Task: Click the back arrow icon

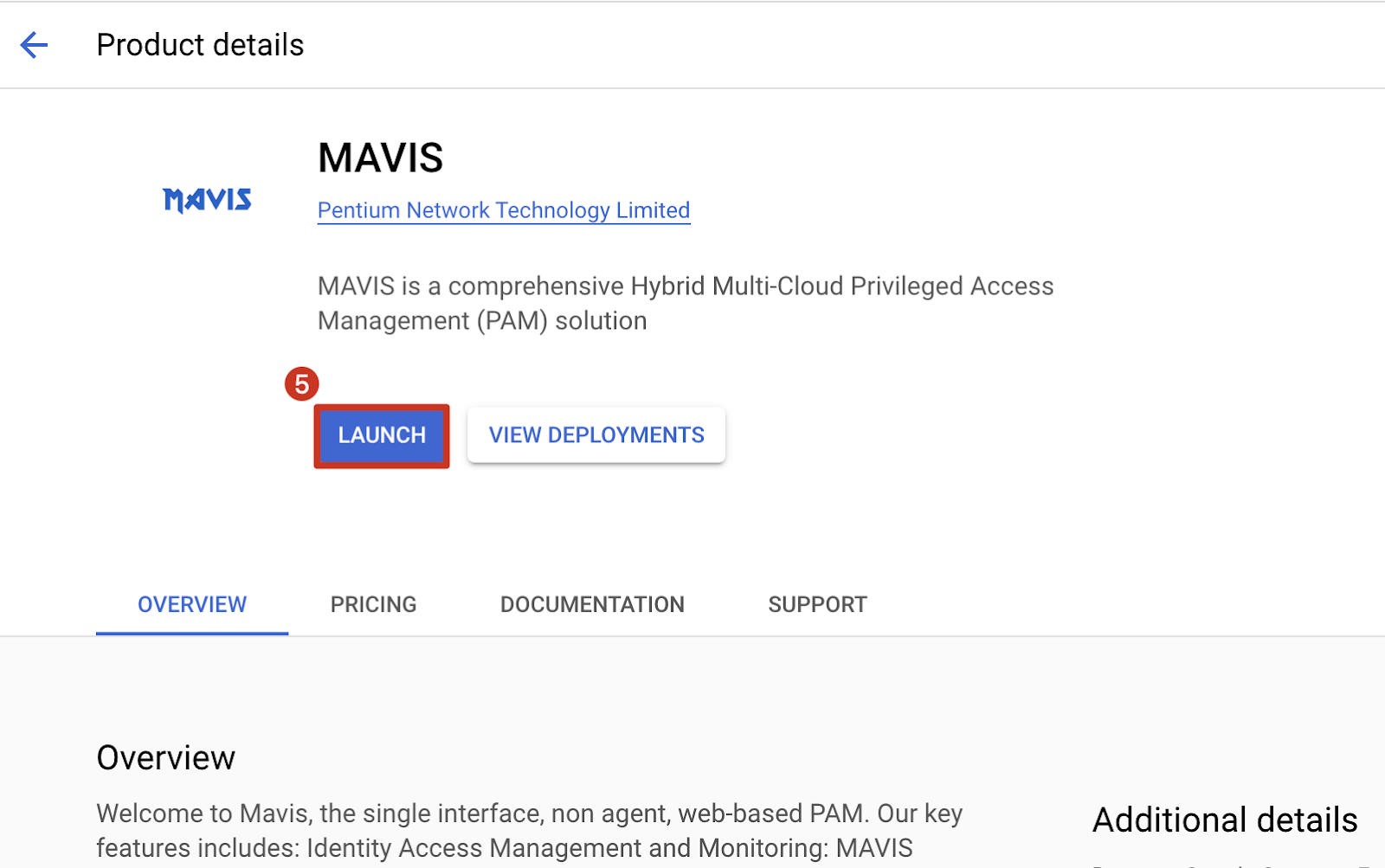Action: pyautogui.click(x=34, y=45)
